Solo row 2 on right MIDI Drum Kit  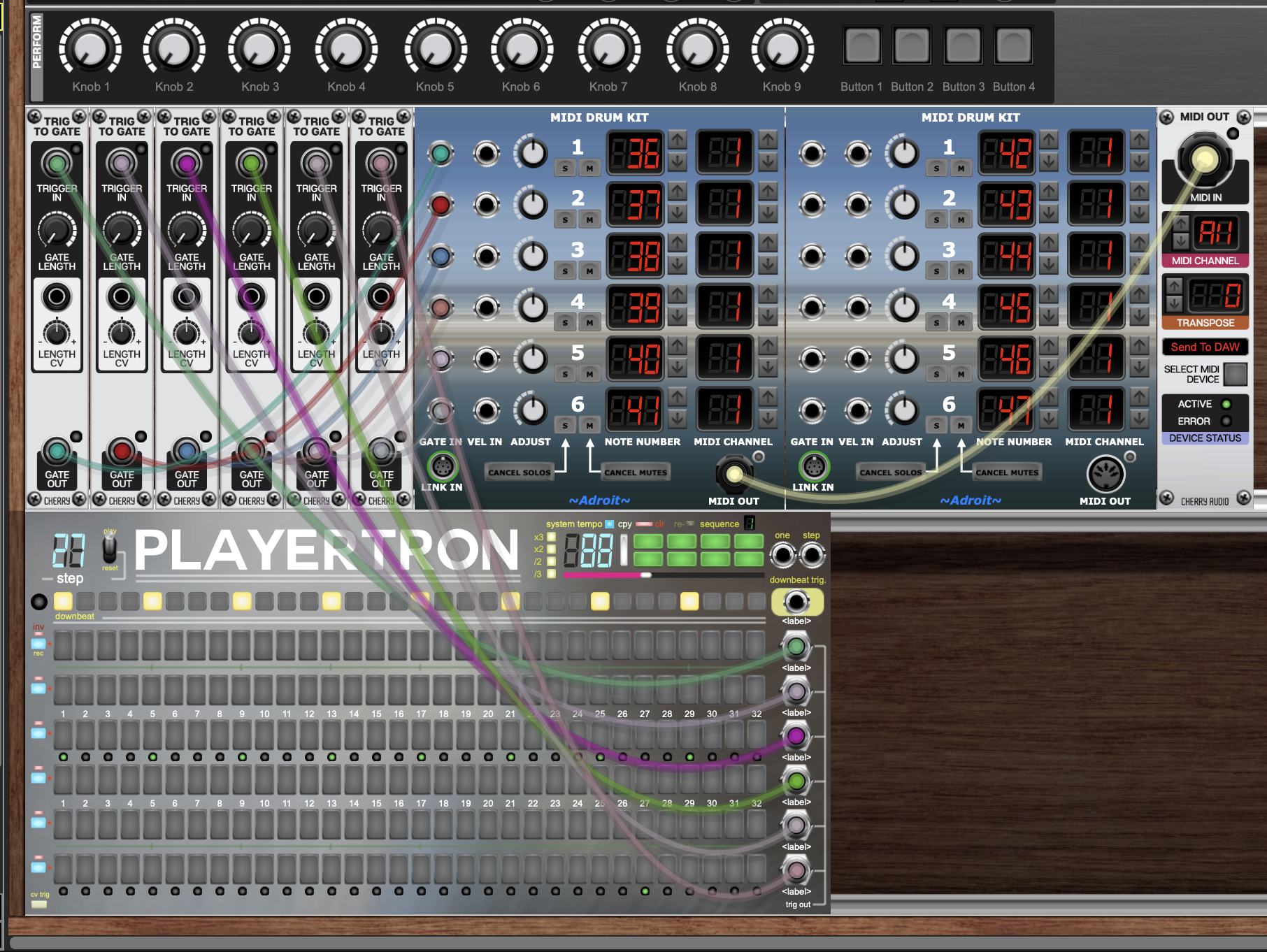coord(936,219)
